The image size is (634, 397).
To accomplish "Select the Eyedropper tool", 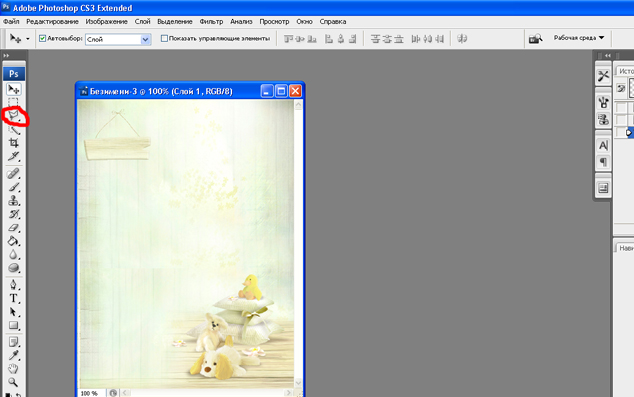I will (x=14, y=355).
